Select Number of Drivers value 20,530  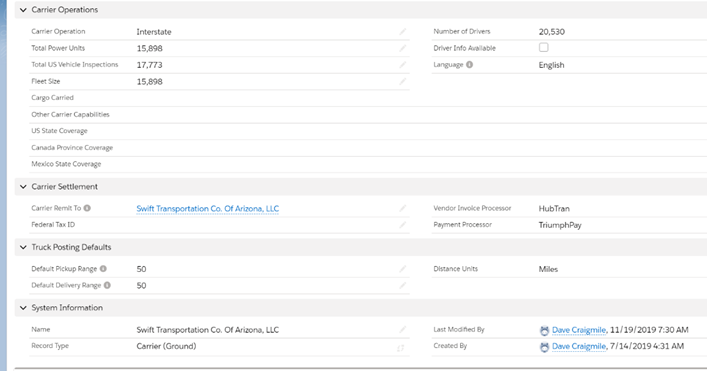click(x=551, y=32)
